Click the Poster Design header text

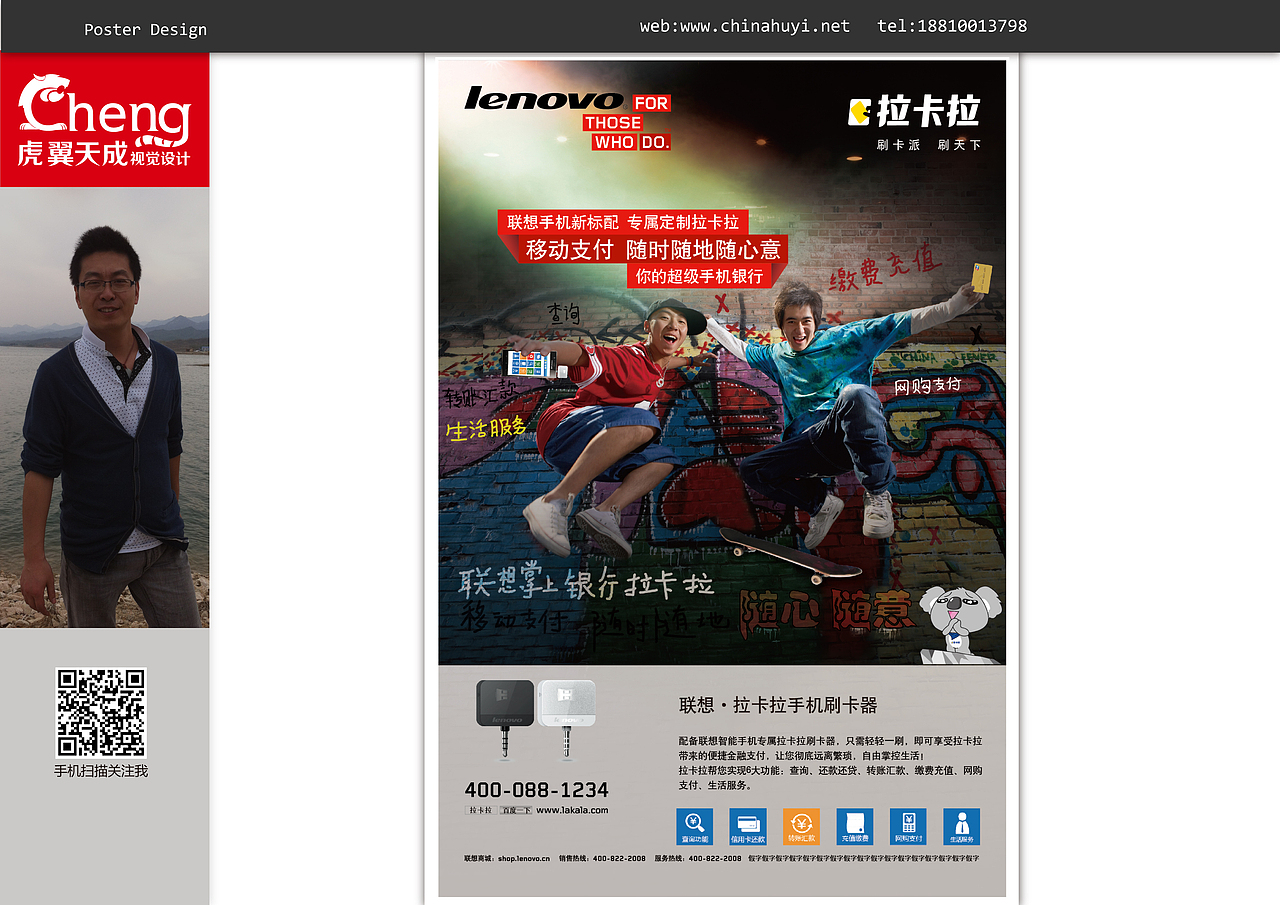(x=146, y=30)
